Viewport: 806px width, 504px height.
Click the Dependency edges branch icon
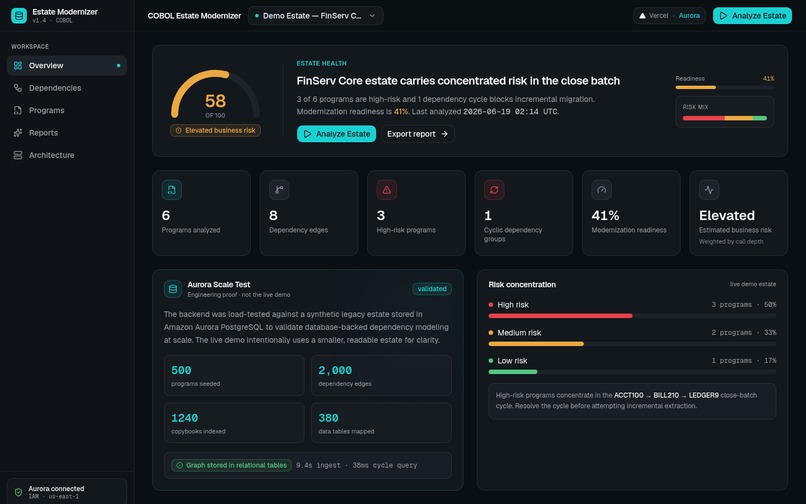[279, 190]
